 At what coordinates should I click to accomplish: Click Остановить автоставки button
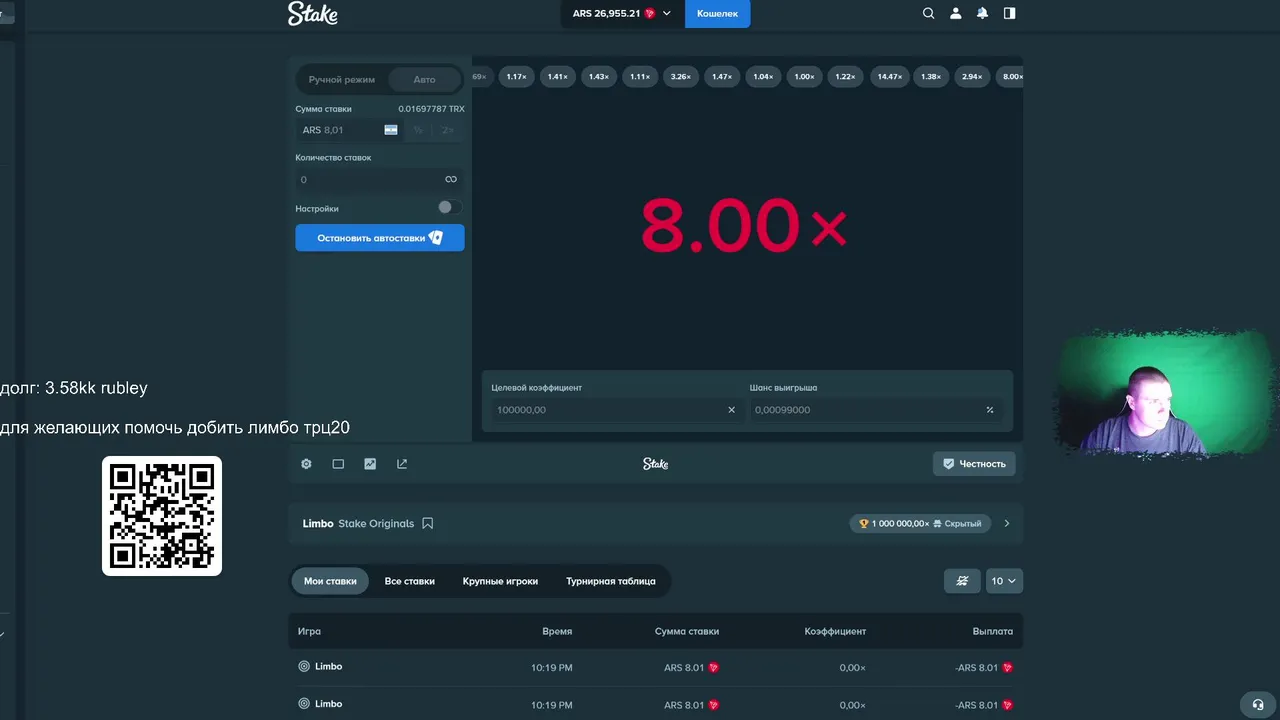pos(380,238)
